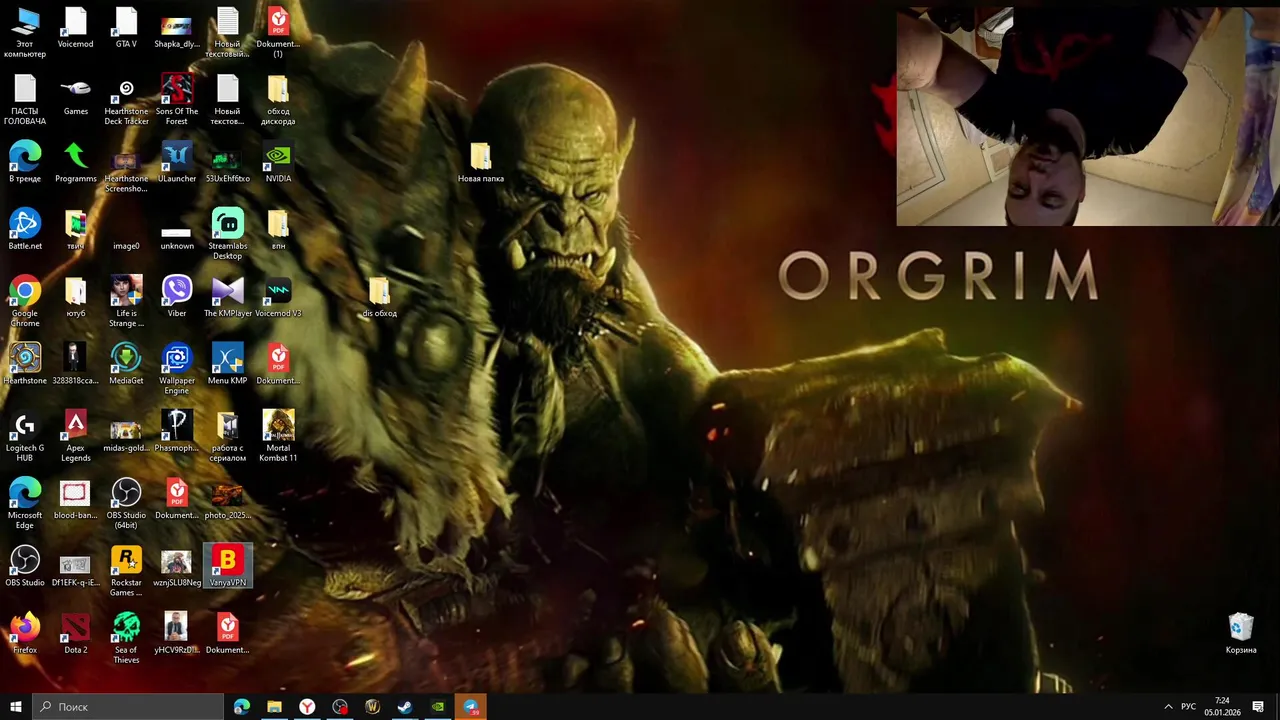
Task: Select the Microsoft Edge desktop icon
Action: (25, 503)
